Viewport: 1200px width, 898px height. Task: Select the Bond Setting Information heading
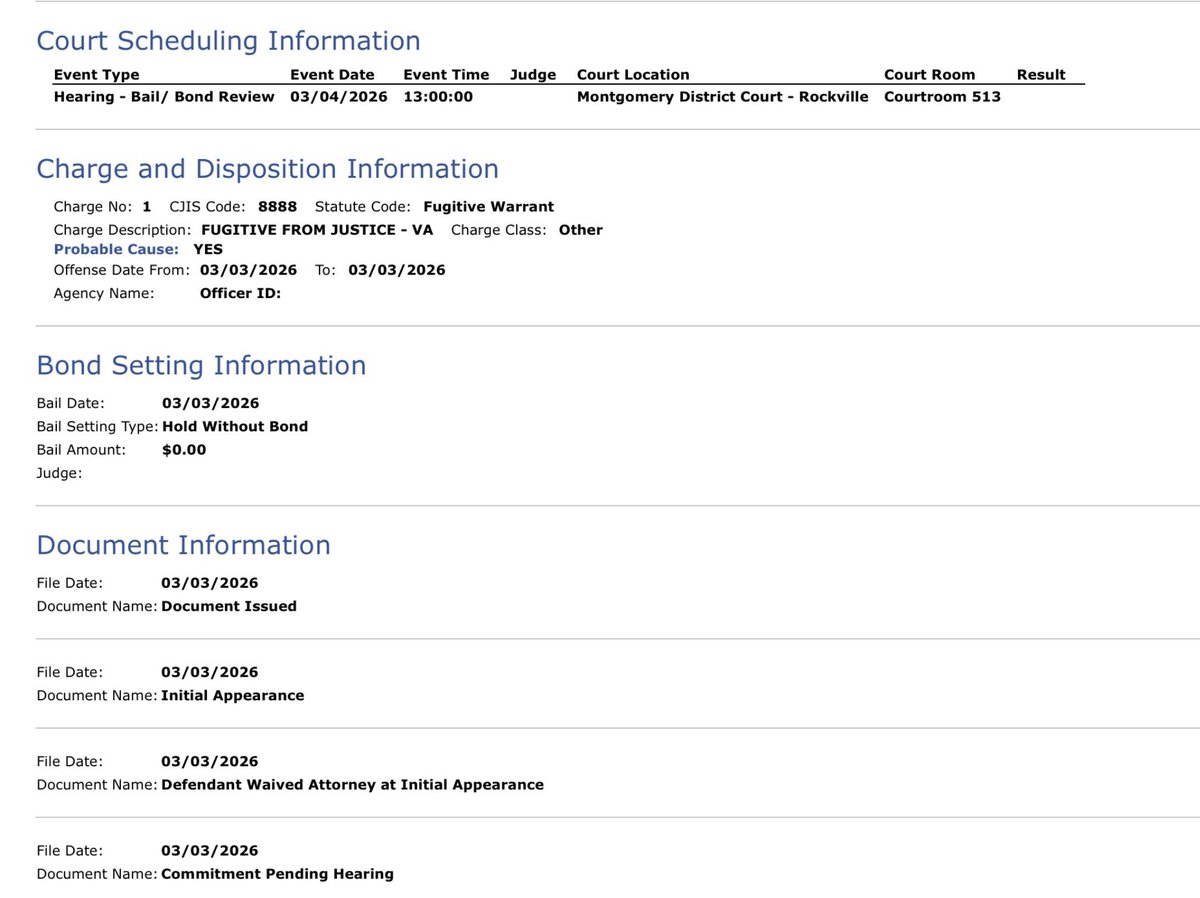click(201, 366)
